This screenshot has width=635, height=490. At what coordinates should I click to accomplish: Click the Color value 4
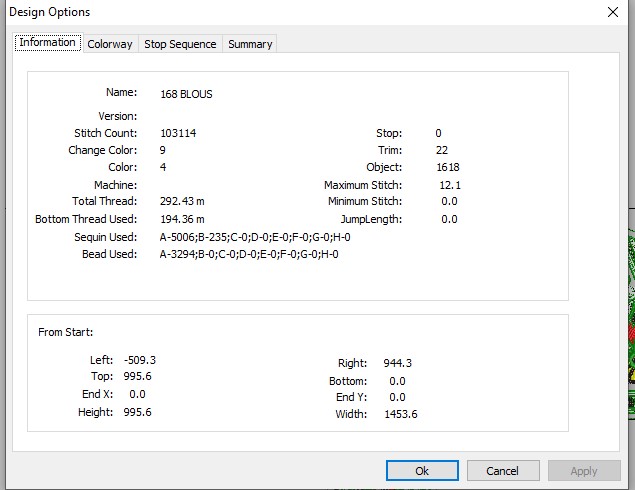[163, 167]
